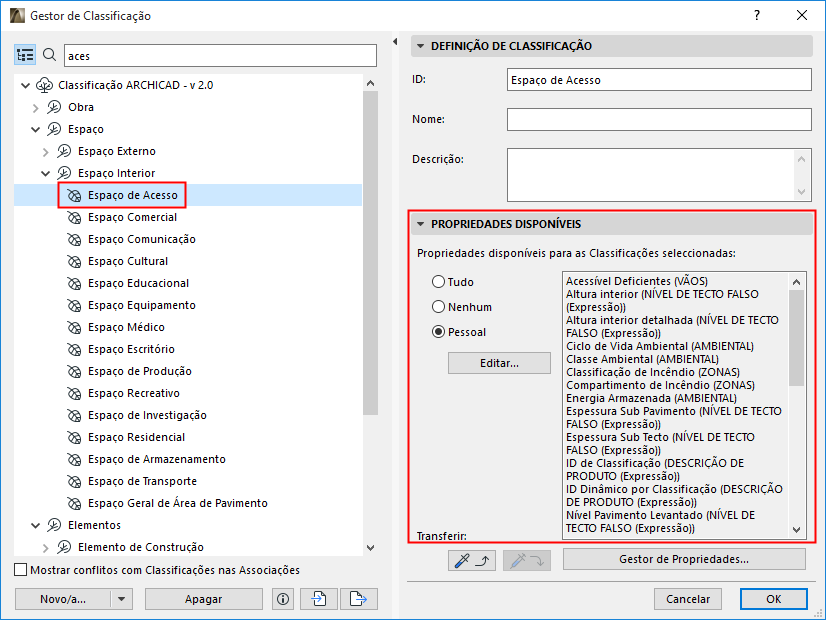Click the Espaço Recreativo leaf icon

pos(74,393)
